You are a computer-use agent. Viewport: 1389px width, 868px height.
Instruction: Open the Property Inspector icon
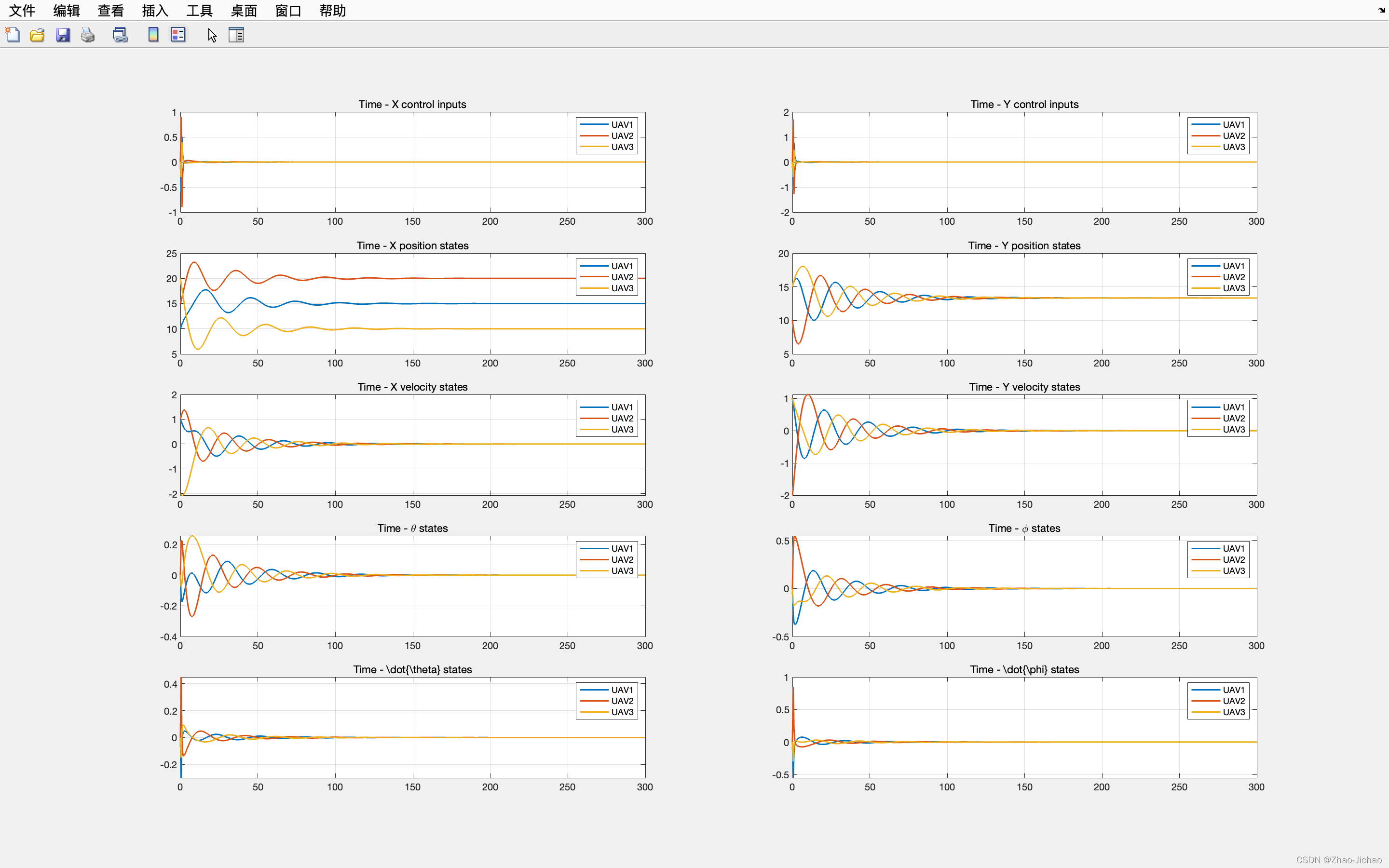pos(236,35)
